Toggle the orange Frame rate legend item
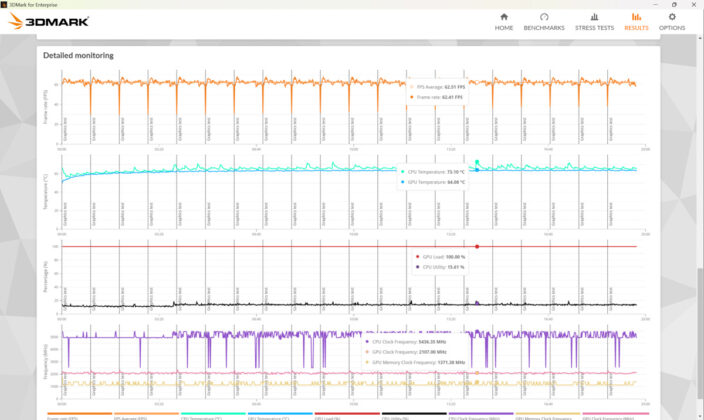This screenshot has height=420, width=704. click(x=79, y=416)
